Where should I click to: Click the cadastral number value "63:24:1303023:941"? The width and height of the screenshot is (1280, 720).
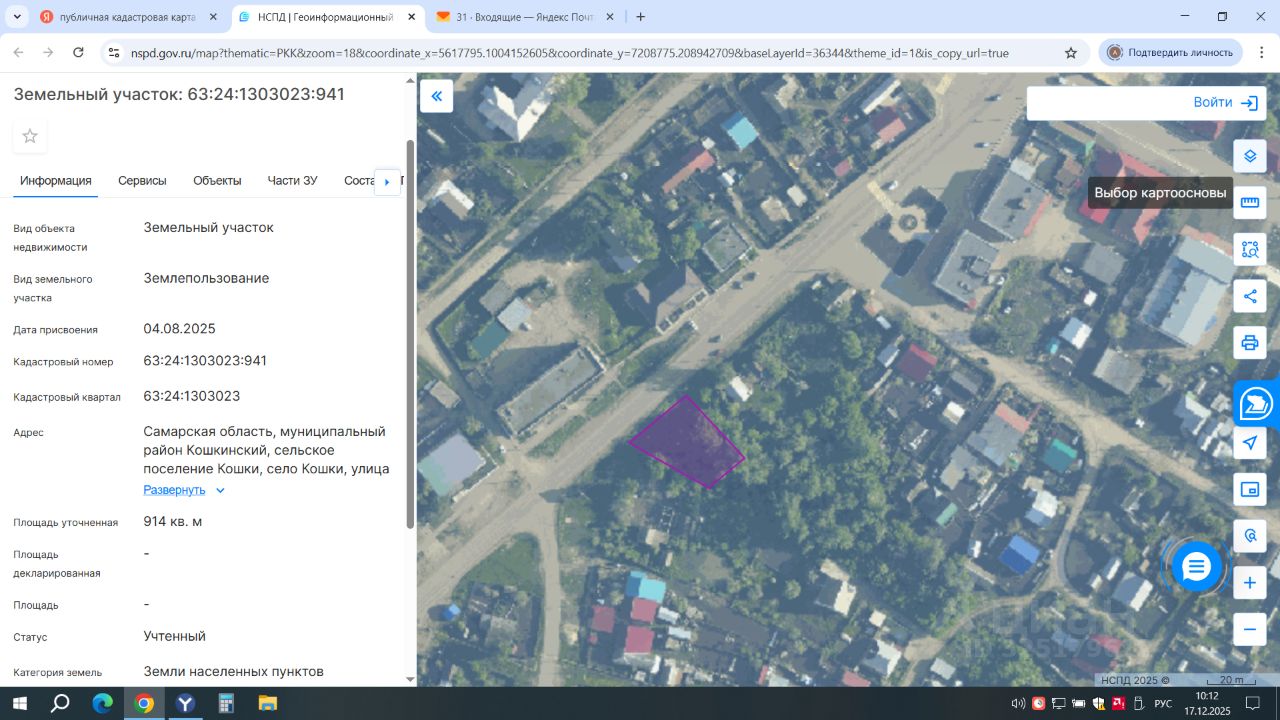click(205, 361)
